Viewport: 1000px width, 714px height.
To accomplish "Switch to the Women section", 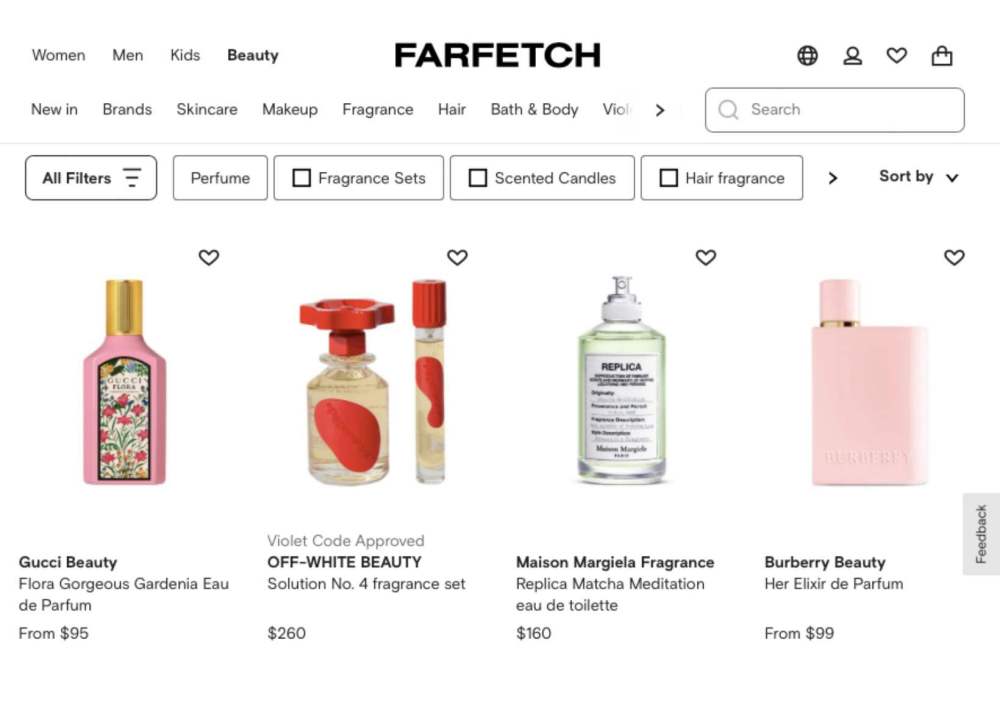I will [x=58, y=55].
